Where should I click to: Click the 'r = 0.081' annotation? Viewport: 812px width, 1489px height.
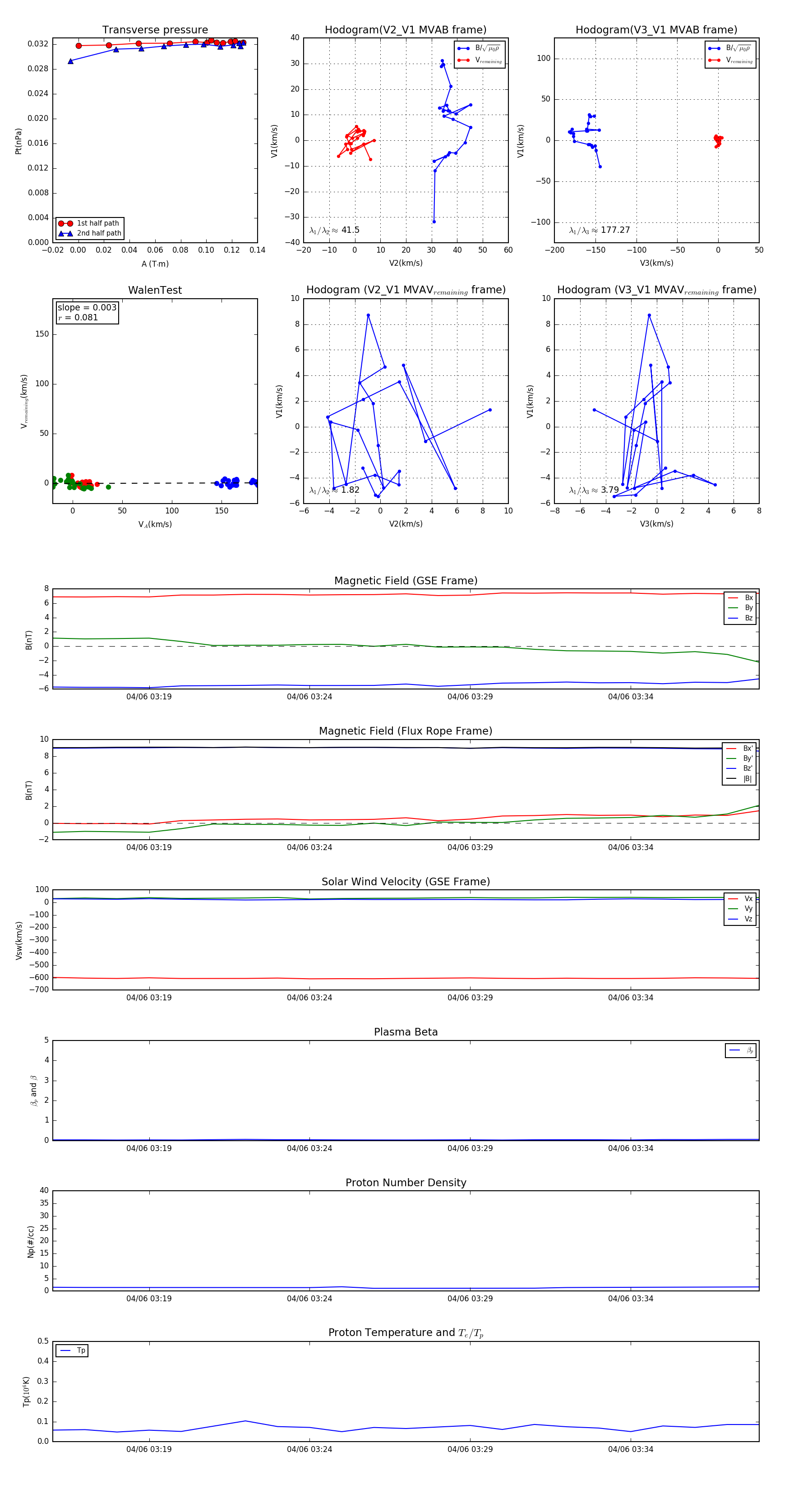[x=78, y=317]
